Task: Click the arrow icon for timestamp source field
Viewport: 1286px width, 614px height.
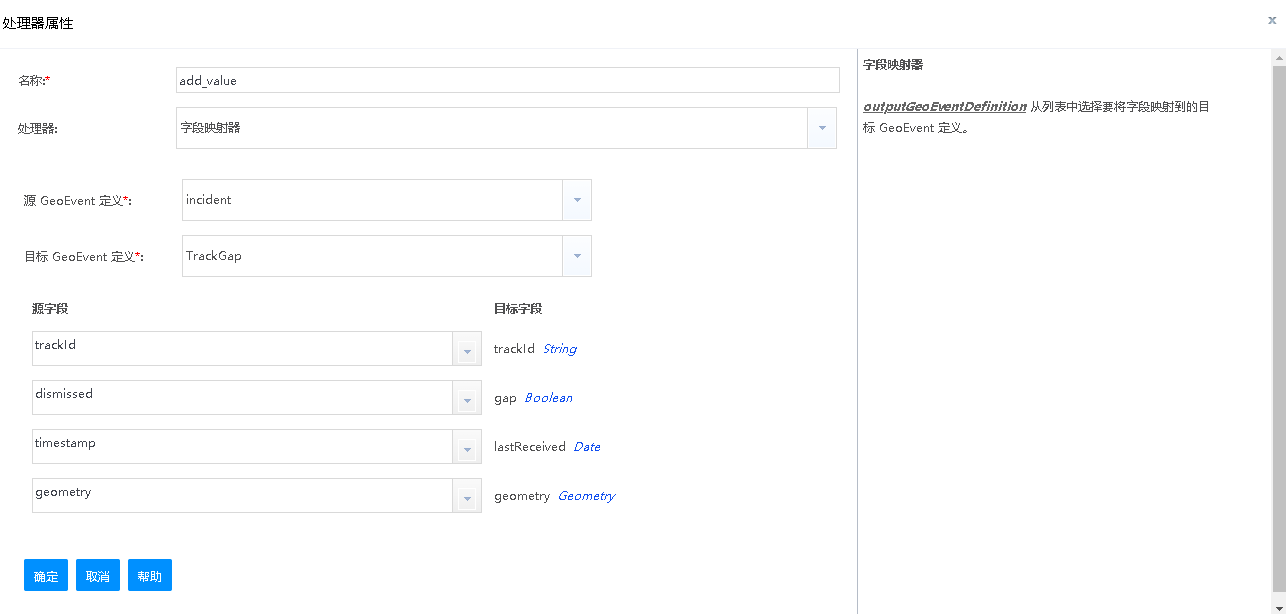Action: (467, 448)
